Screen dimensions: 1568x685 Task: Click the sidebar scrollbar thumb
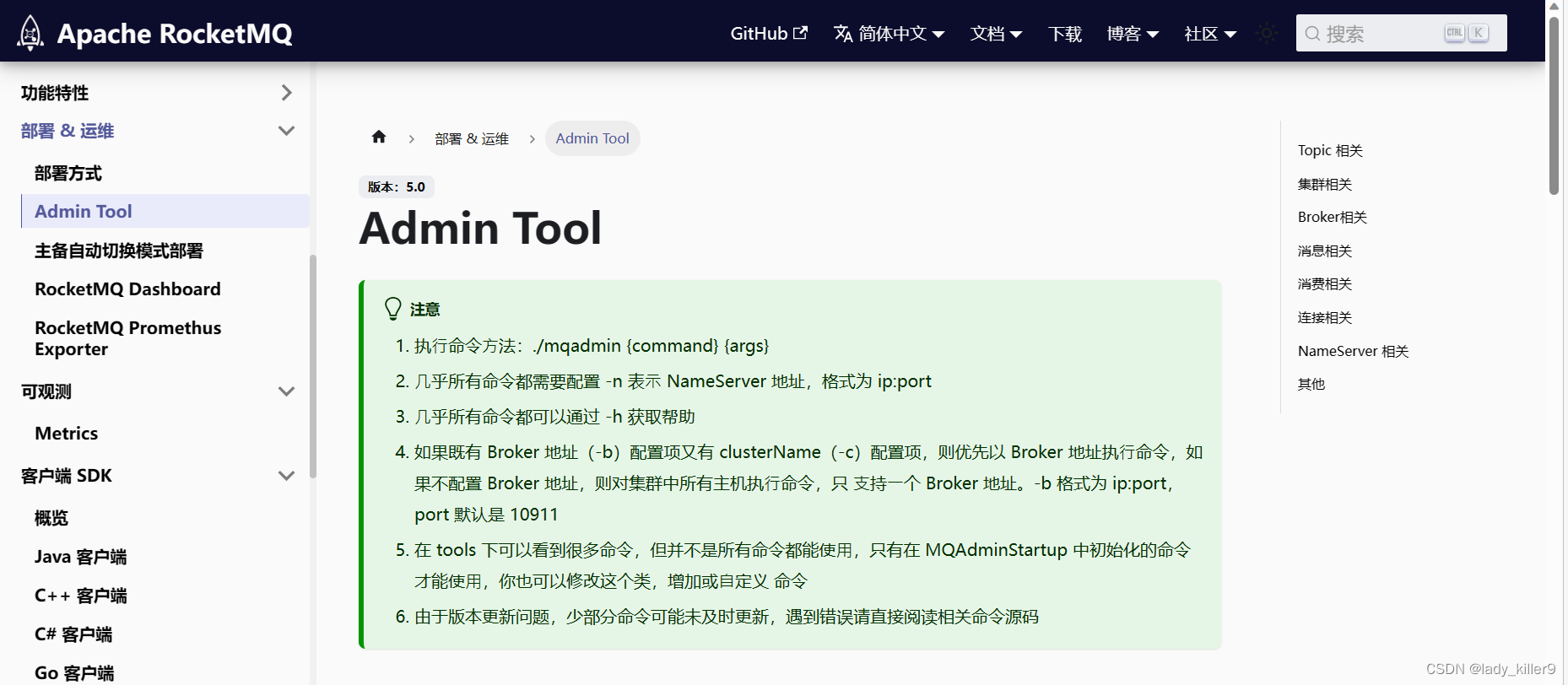coord(313,366)
